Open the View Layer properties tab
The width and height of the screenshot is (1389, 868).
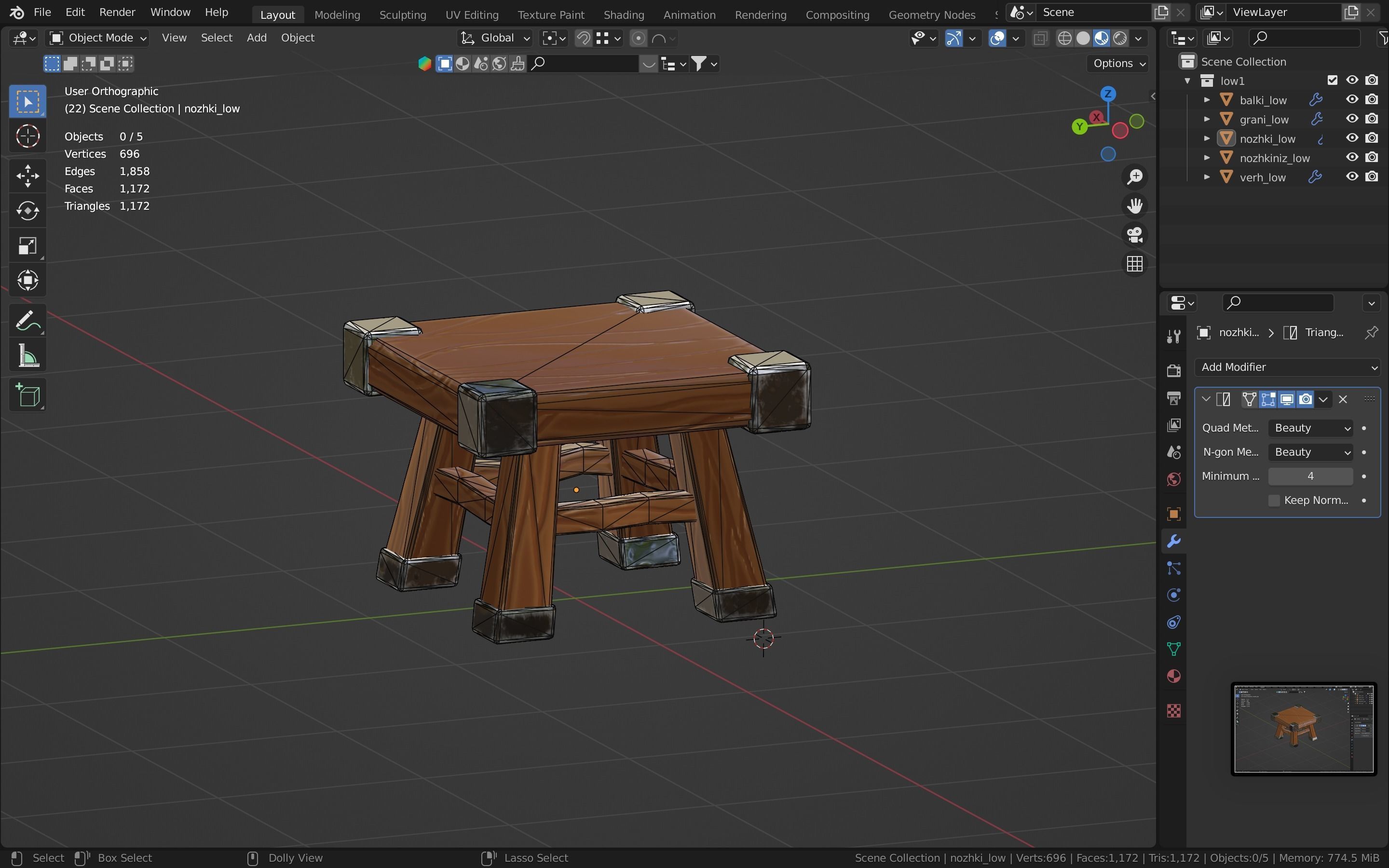(1174, 425)
